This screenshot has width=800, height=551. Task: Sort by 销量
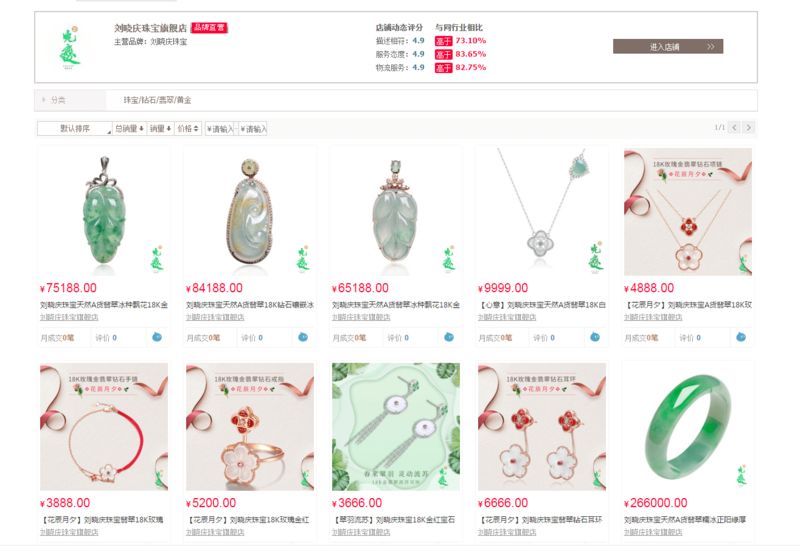[160, 129]
